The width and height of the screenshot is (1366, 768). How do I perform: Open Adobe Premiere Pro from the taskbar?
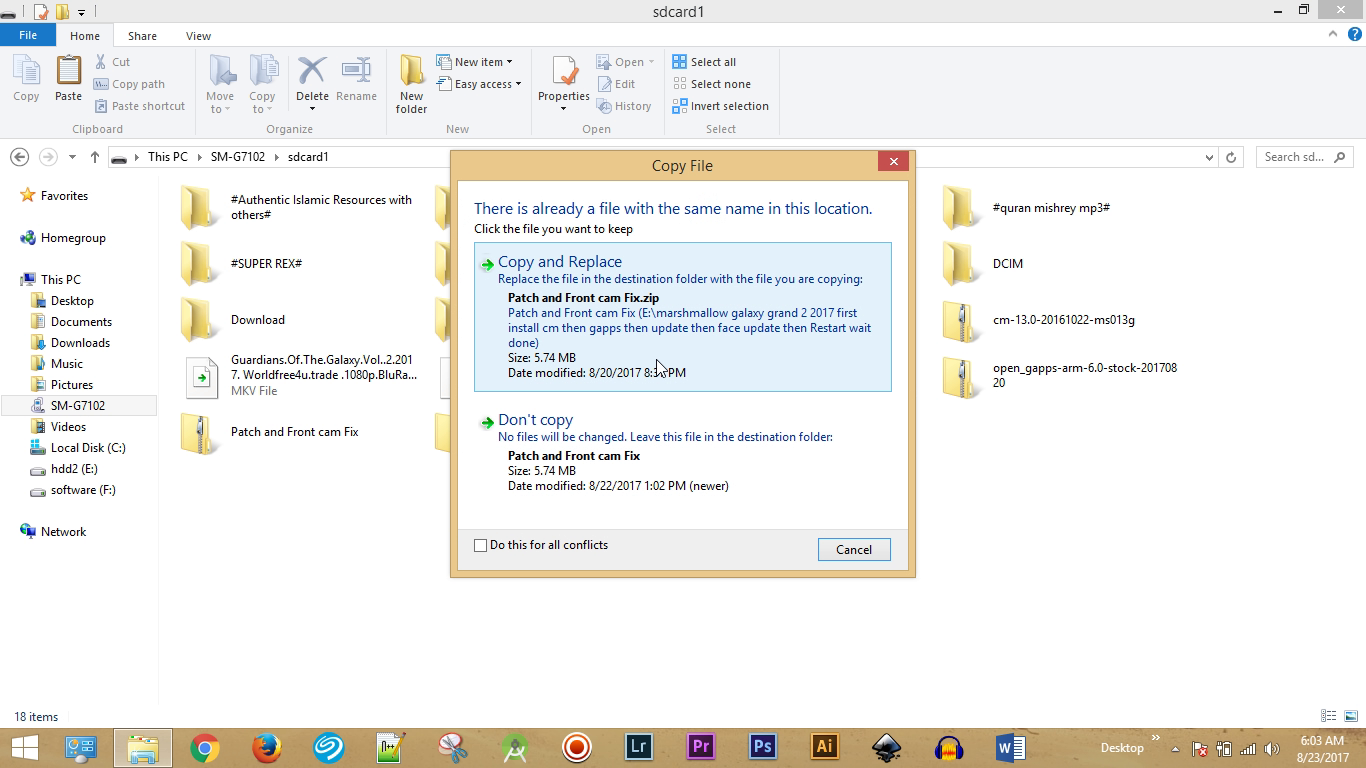pos(700,748)
